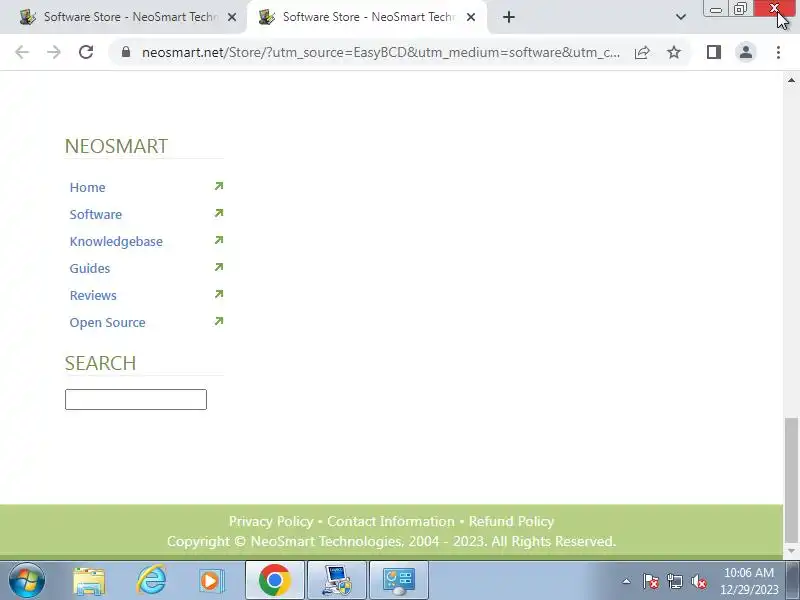Click the muted volume tray icon
Viewport: 800px width, 600px height.
click(699, 581)
